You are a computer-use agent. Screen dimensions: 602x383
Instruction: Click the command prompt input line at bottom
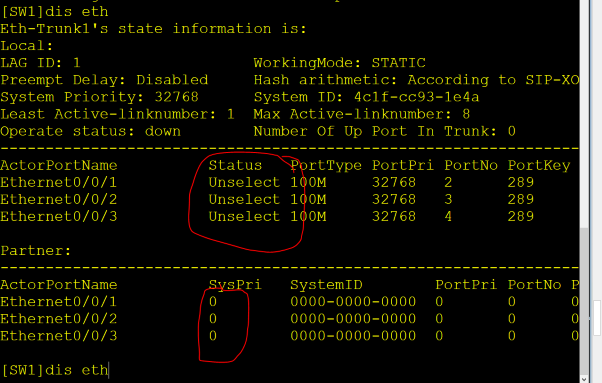point(55,370)
